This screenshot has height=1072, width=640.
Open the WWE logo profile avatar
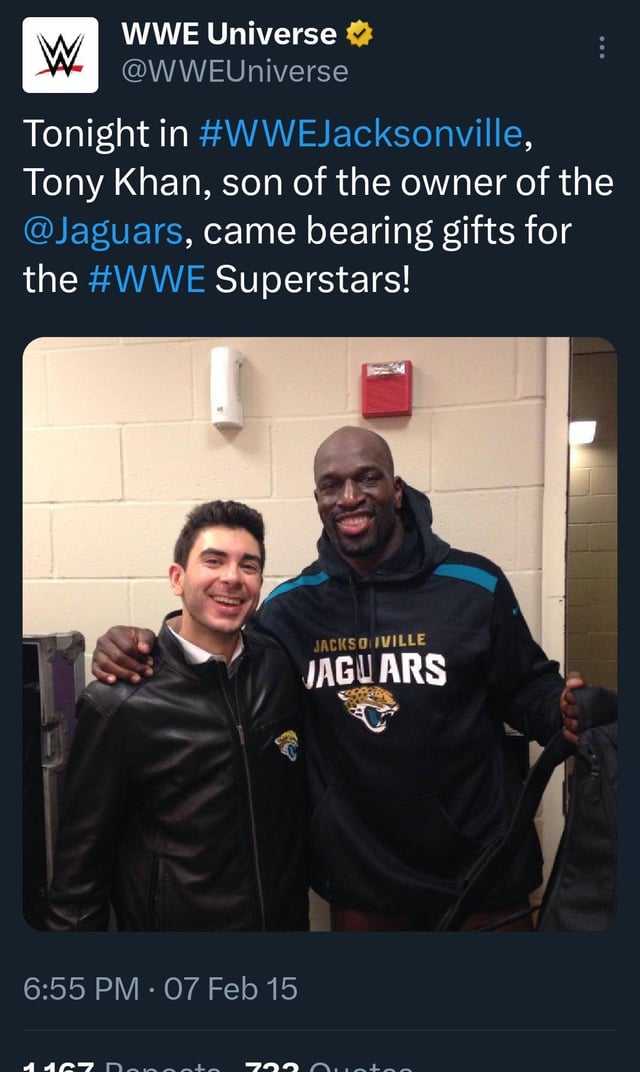[x=60, y=55]
